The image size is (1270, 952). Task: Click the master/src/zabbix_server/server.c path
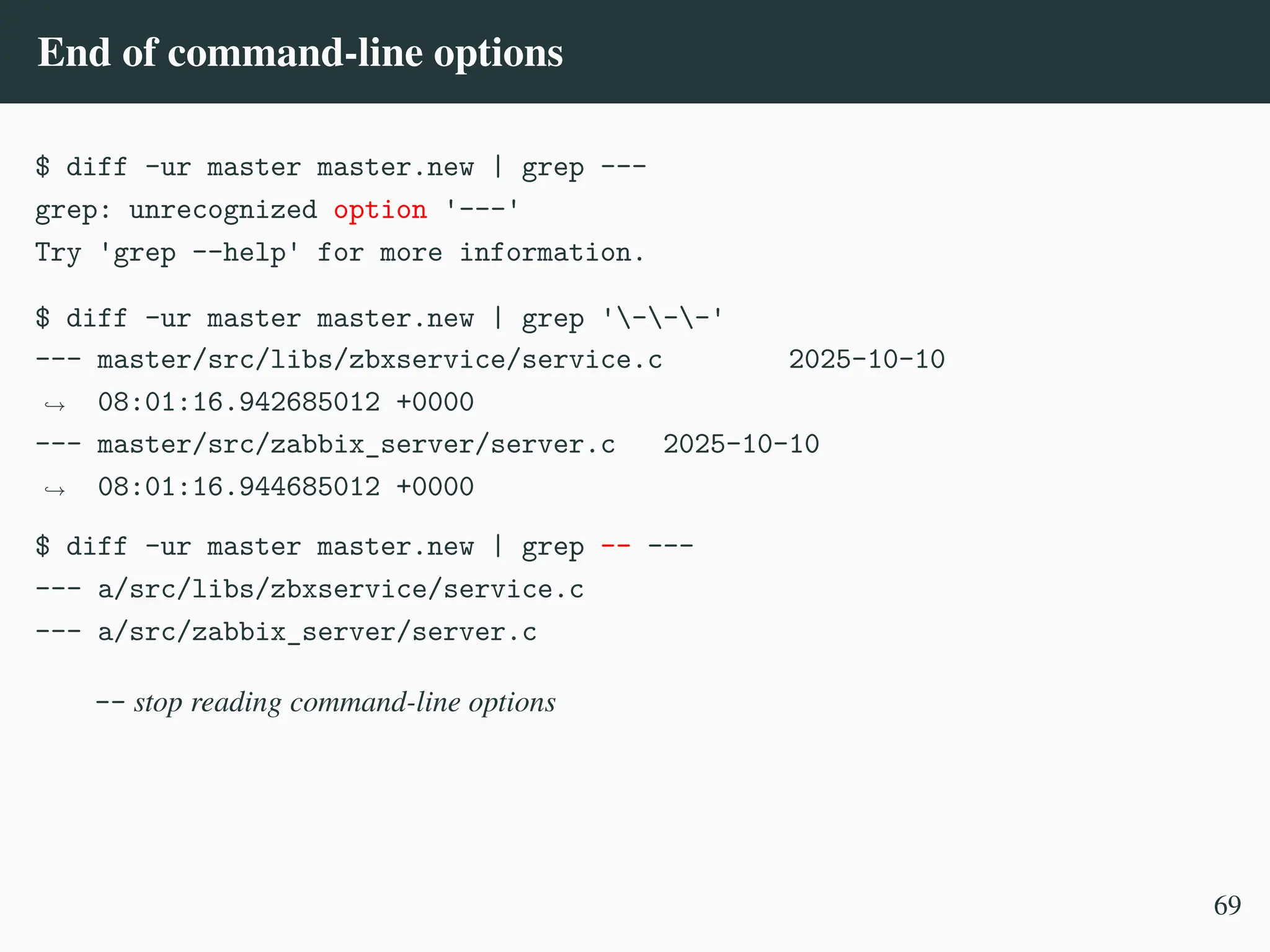pos(356,445)
